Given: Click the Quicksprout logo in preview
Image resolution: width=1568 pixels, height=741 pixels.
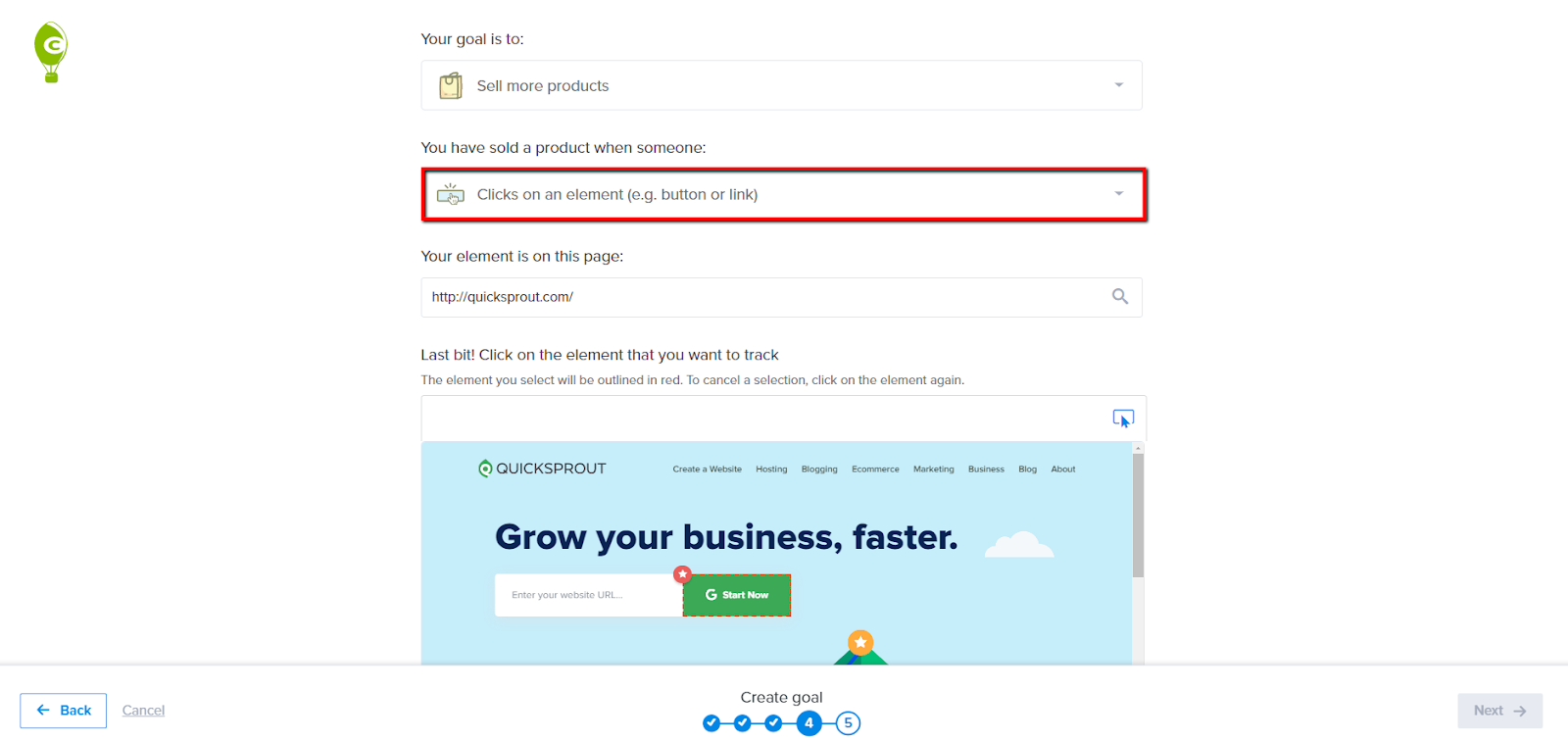Looking at the screenshot, I should click(x=542, y=469).
